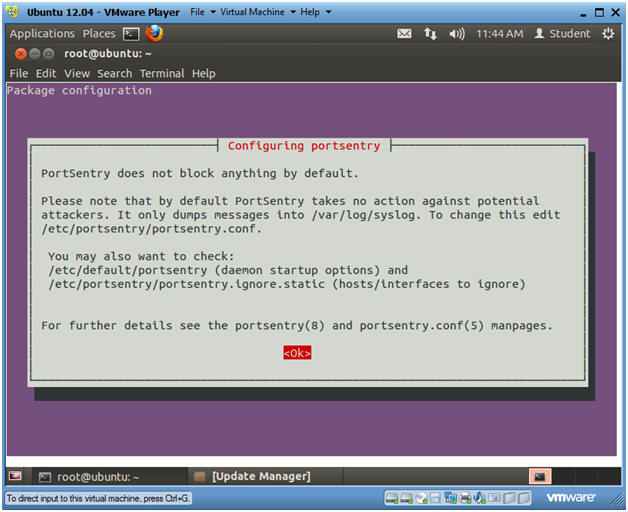Open the terminal View menu

77,74
